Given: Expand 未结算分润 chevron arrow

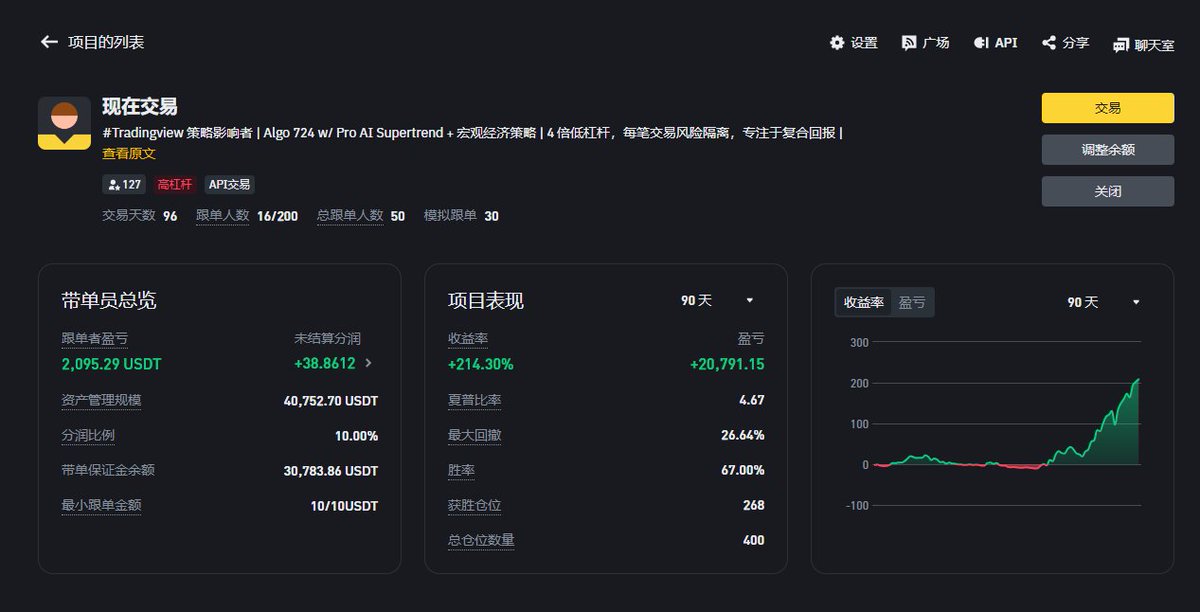Looking at the screenshot, I should click(x=368, y=364).
